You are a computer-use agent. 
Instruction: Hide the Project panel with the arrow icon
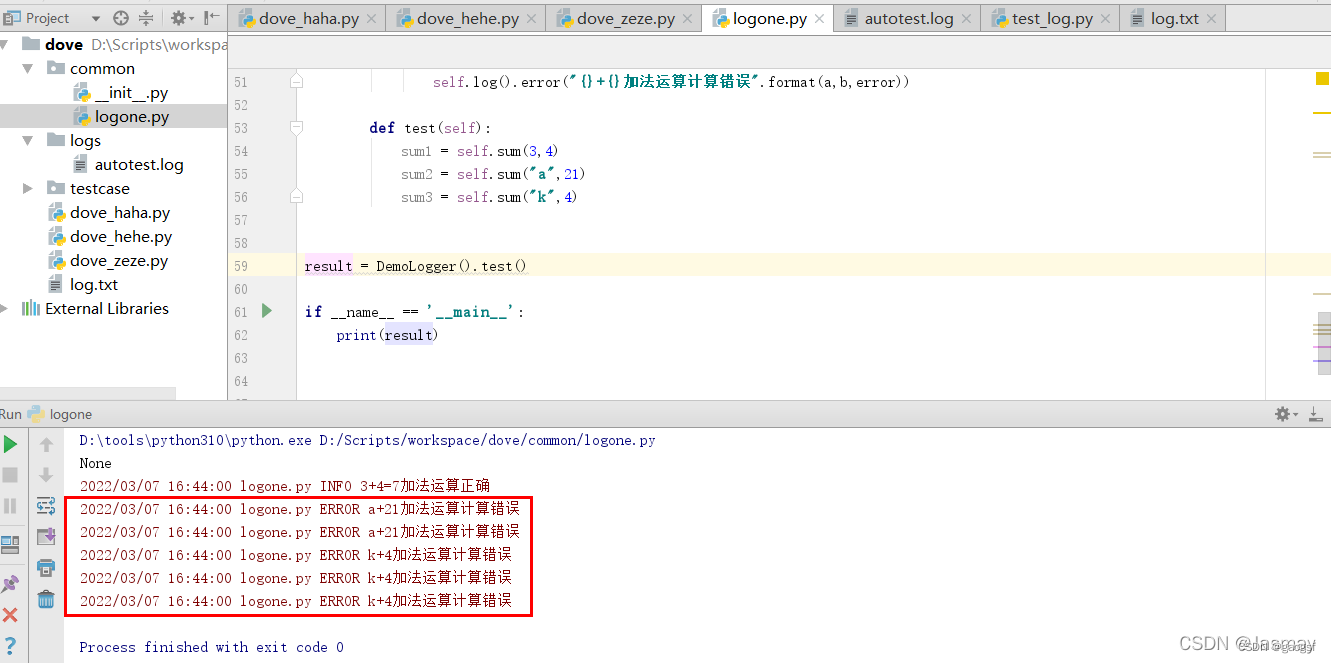211,18
